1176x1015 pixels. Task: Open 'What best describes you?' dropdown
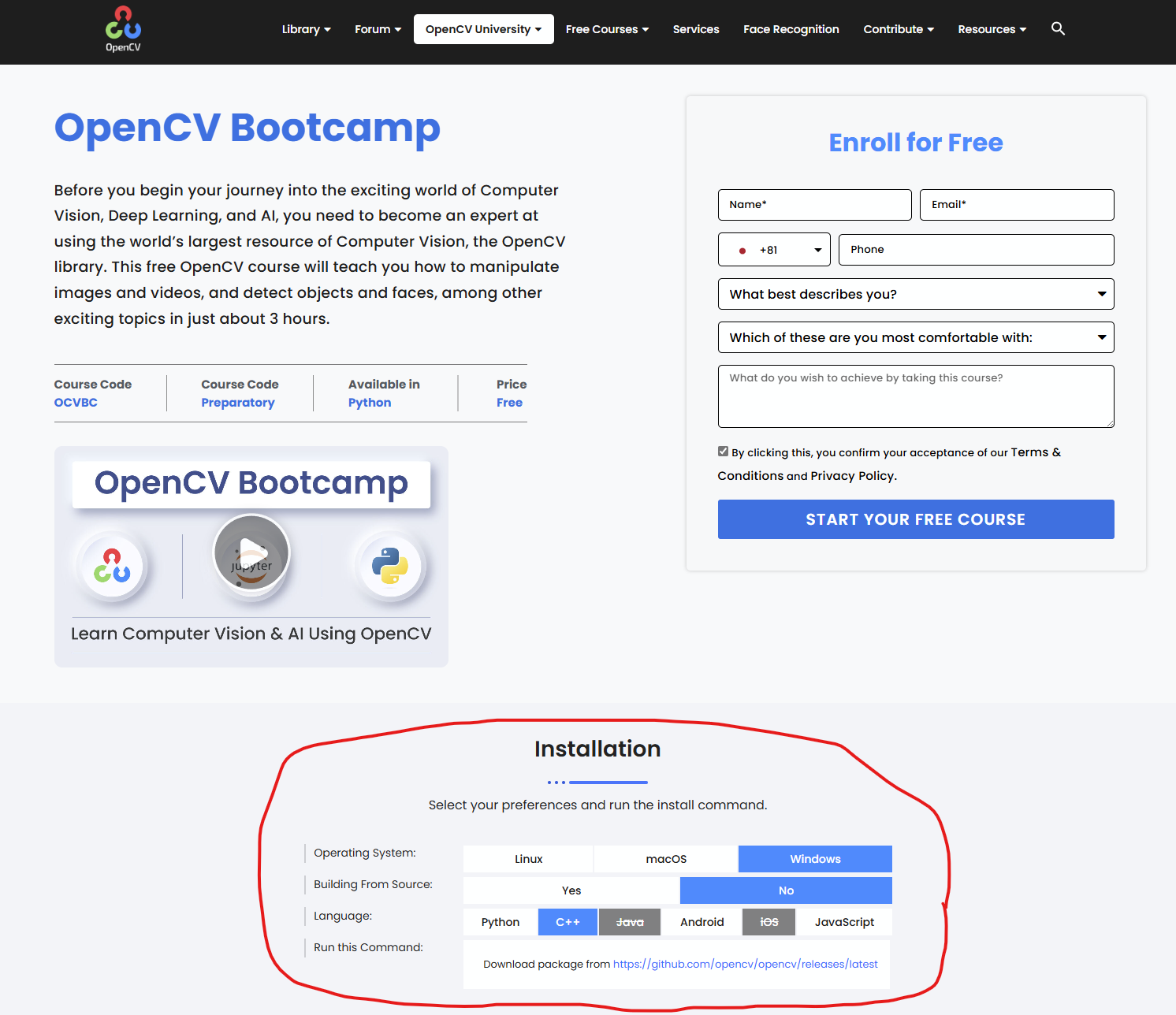(x=916, y=294)
